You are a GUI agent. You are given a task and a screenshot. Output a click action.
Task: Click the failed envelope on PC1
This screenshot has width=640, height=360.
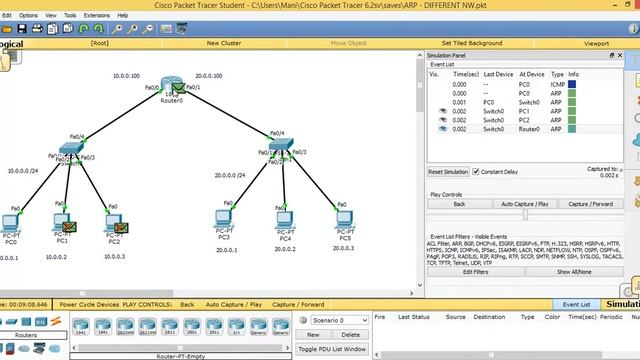pyautogui.click(x=69, y=227)
